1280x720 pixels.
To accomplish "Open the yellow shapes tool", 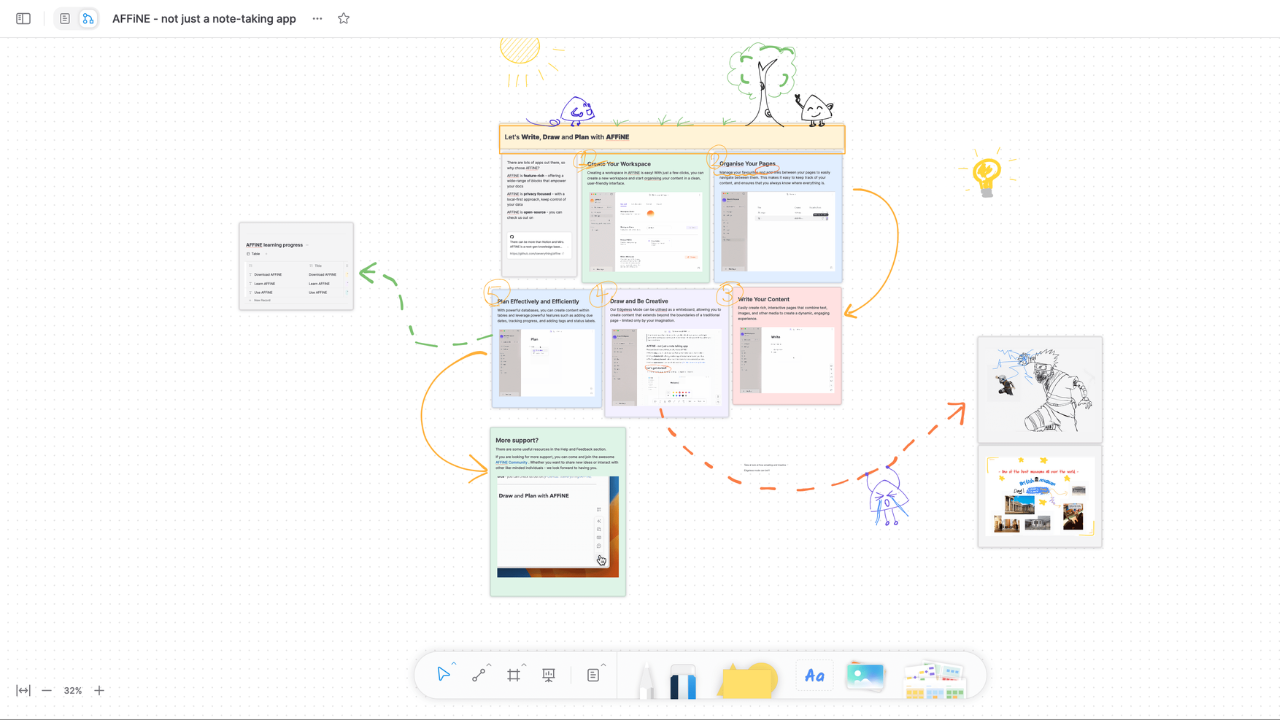I will coord(748,679).
